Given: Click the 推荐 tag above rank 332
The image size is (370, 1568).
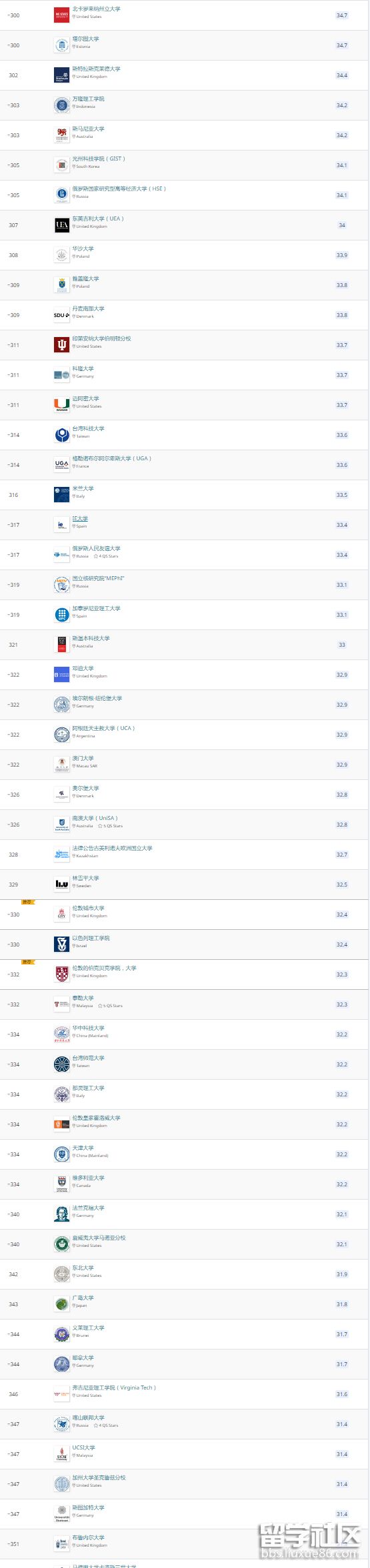Looking at the screenshot, I should point(27,962).
